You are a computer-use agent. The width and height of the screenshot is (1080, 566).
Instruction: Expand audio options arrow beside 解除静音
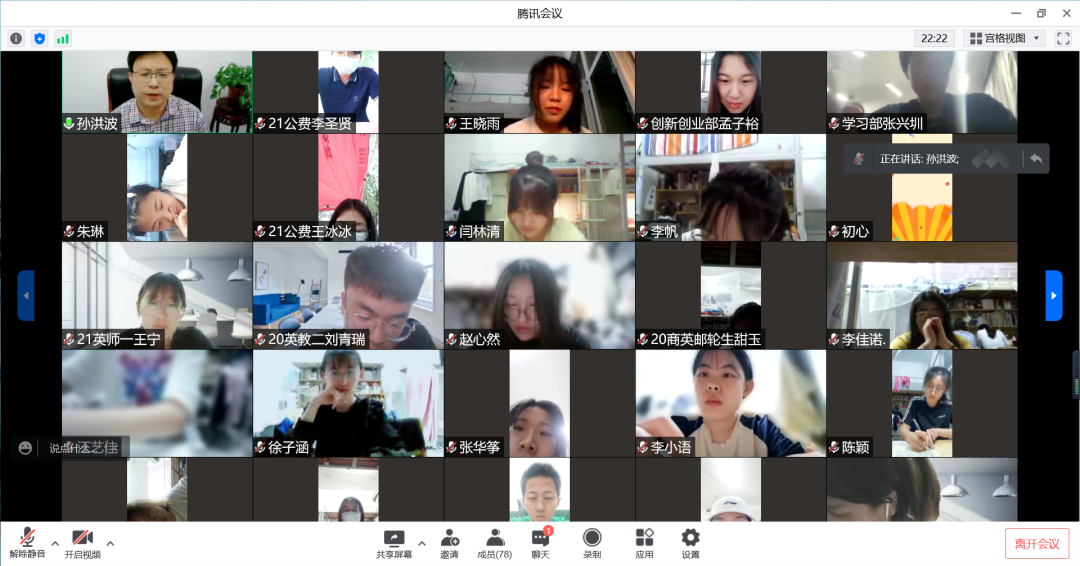click(x=54, y=543)
